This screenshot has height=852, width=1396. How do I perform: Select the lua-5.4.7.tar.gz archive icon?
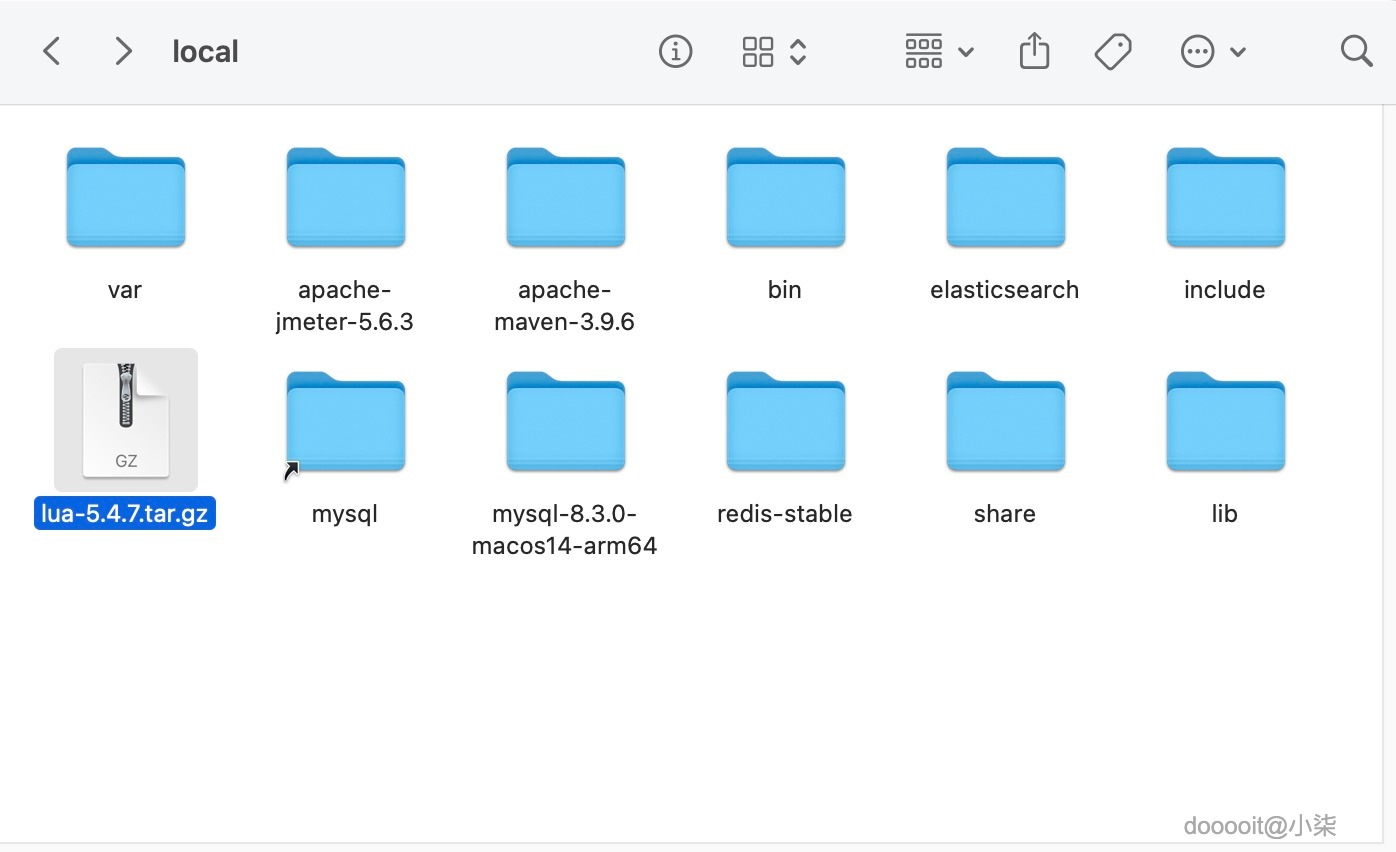click(126, 420)
